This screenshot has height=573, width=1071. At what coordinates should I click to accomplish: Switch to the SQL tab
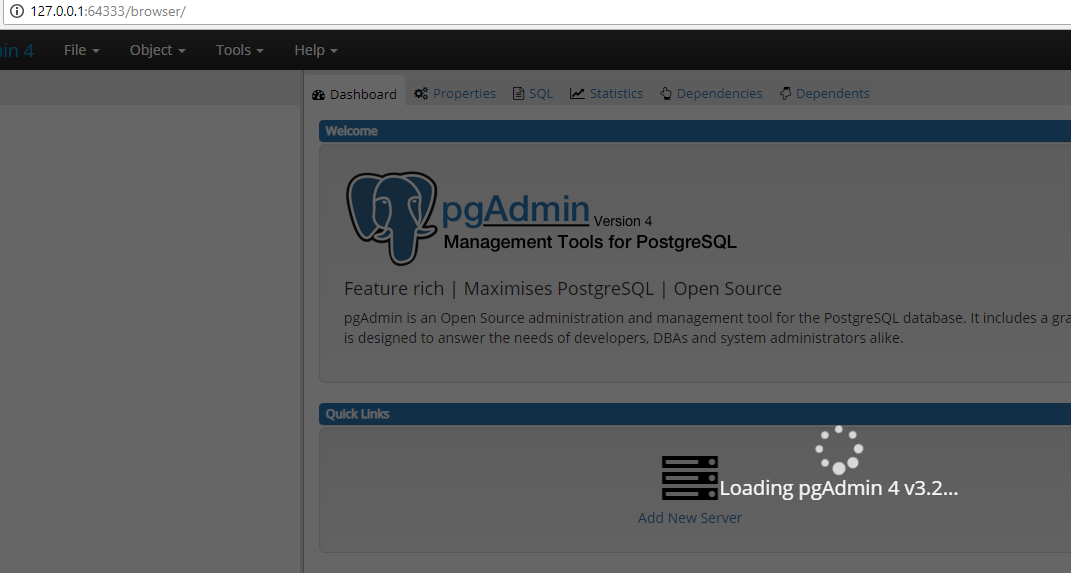point(533,94)
